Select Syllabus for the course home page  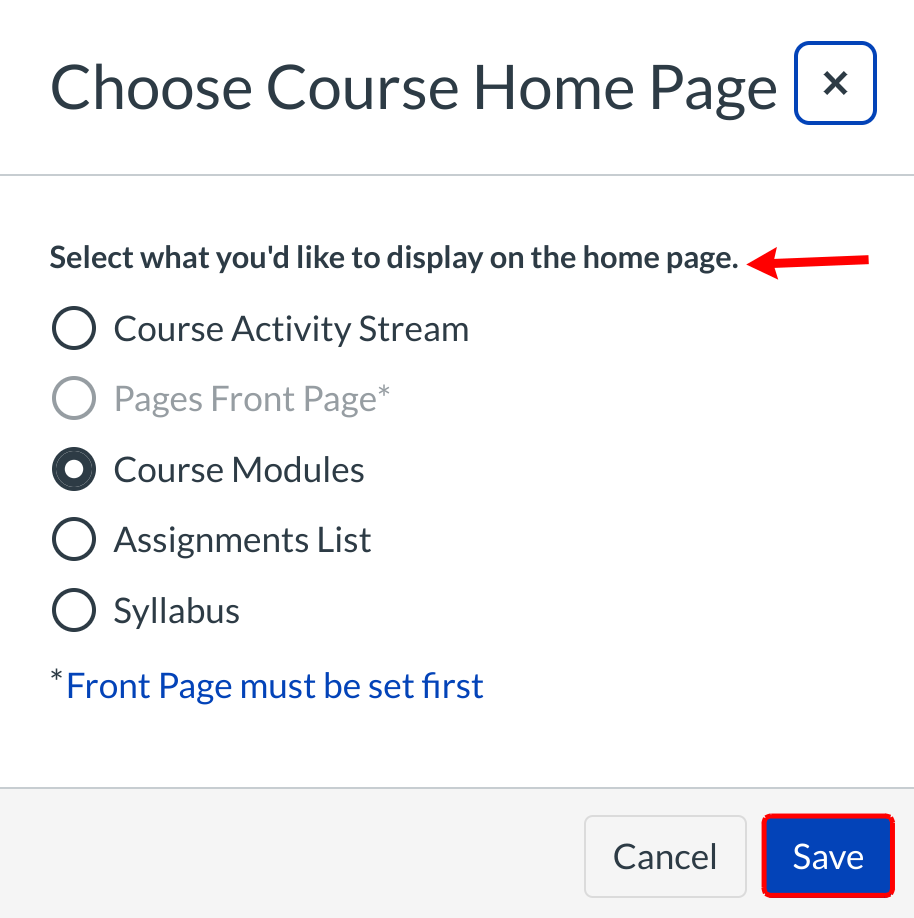(x=73, y=610)
